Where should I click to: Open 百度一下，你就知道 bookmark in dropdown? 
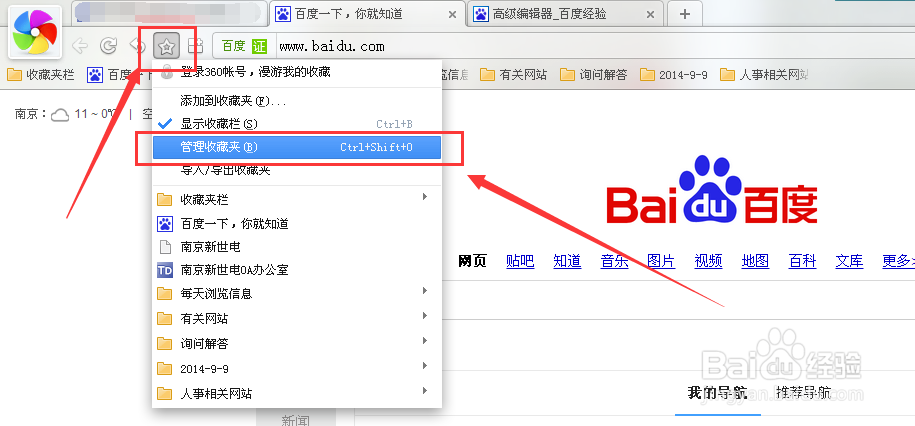[296, 224]
